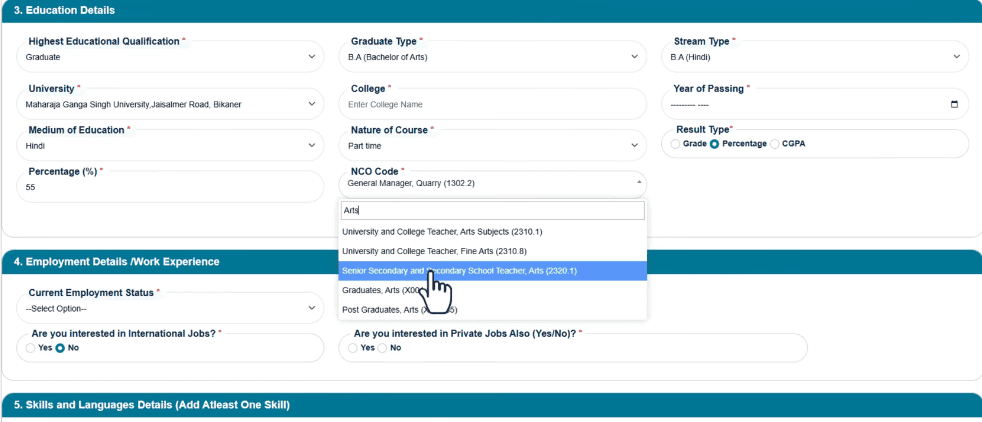
Task: Select the Percentage result type radio
Action: pos(715,144)
